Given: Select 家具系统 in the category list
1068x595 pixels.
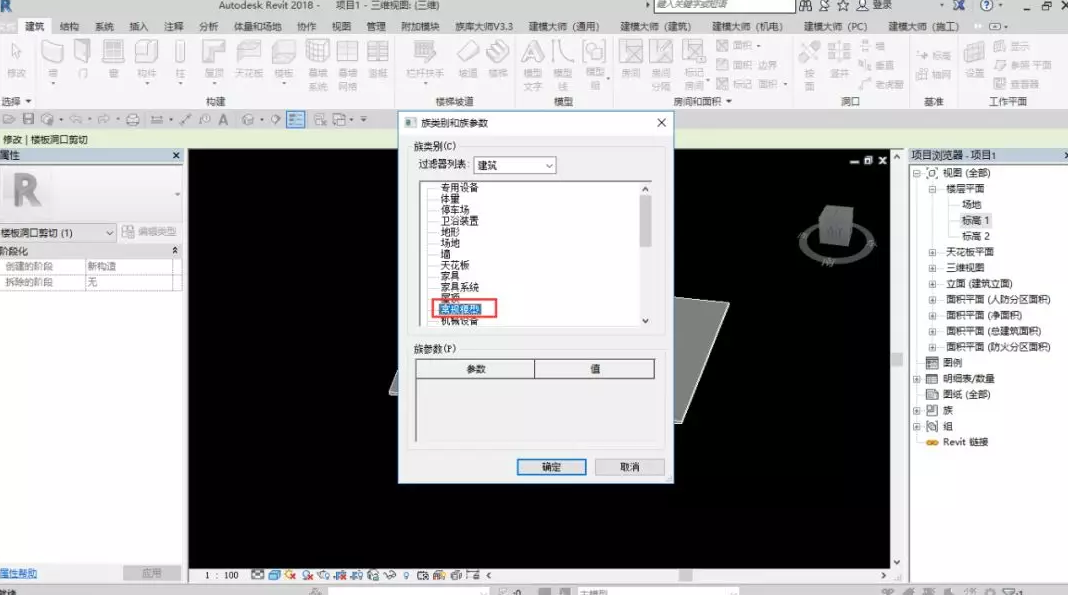Looking at the screenshot, I should (460, 287).
